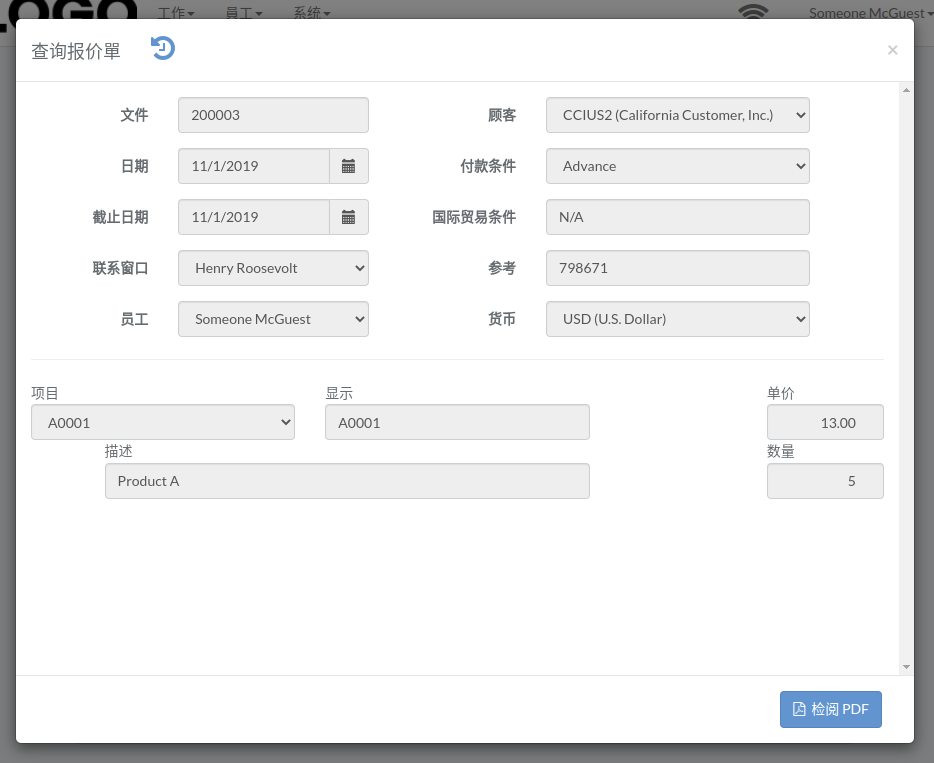Click the LOGO in the page header
Screen dimensions: 934x763
point(69,14)
